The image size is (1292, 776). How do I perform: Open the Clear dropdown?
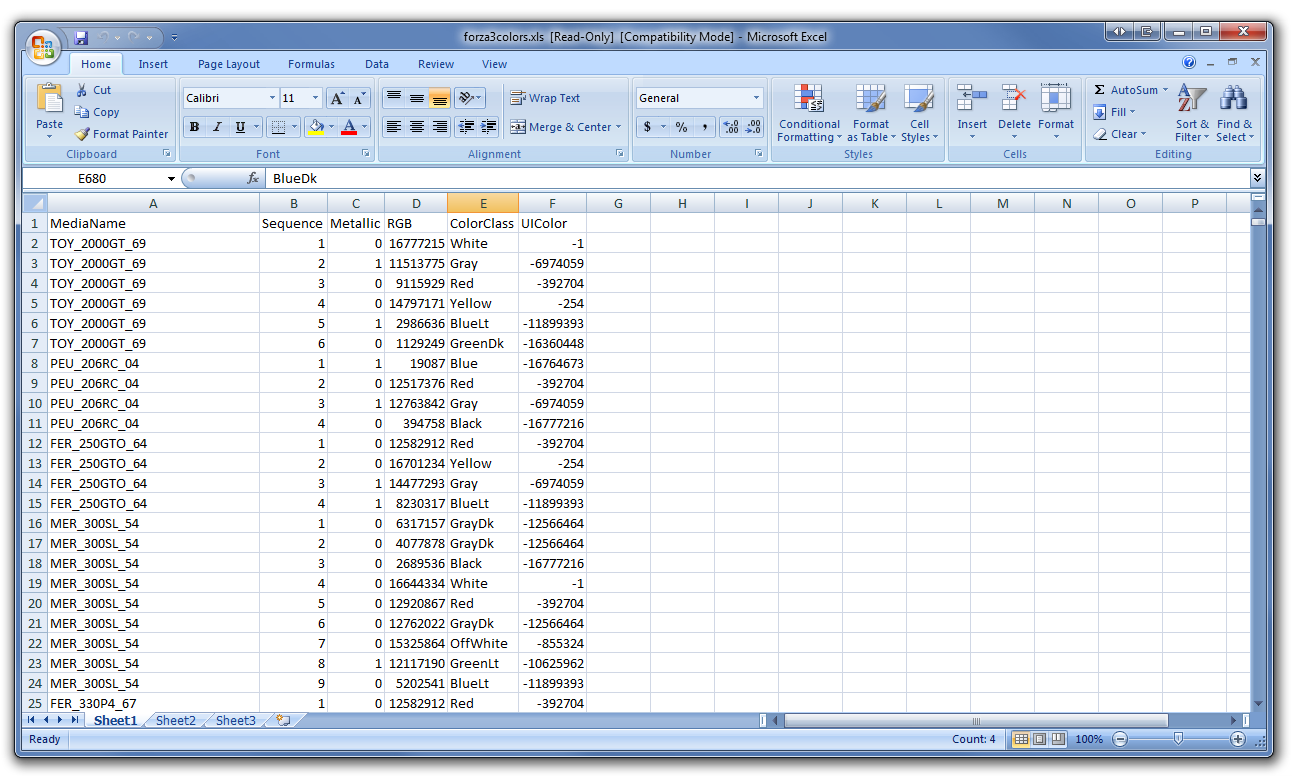[x=1118, y=134]
